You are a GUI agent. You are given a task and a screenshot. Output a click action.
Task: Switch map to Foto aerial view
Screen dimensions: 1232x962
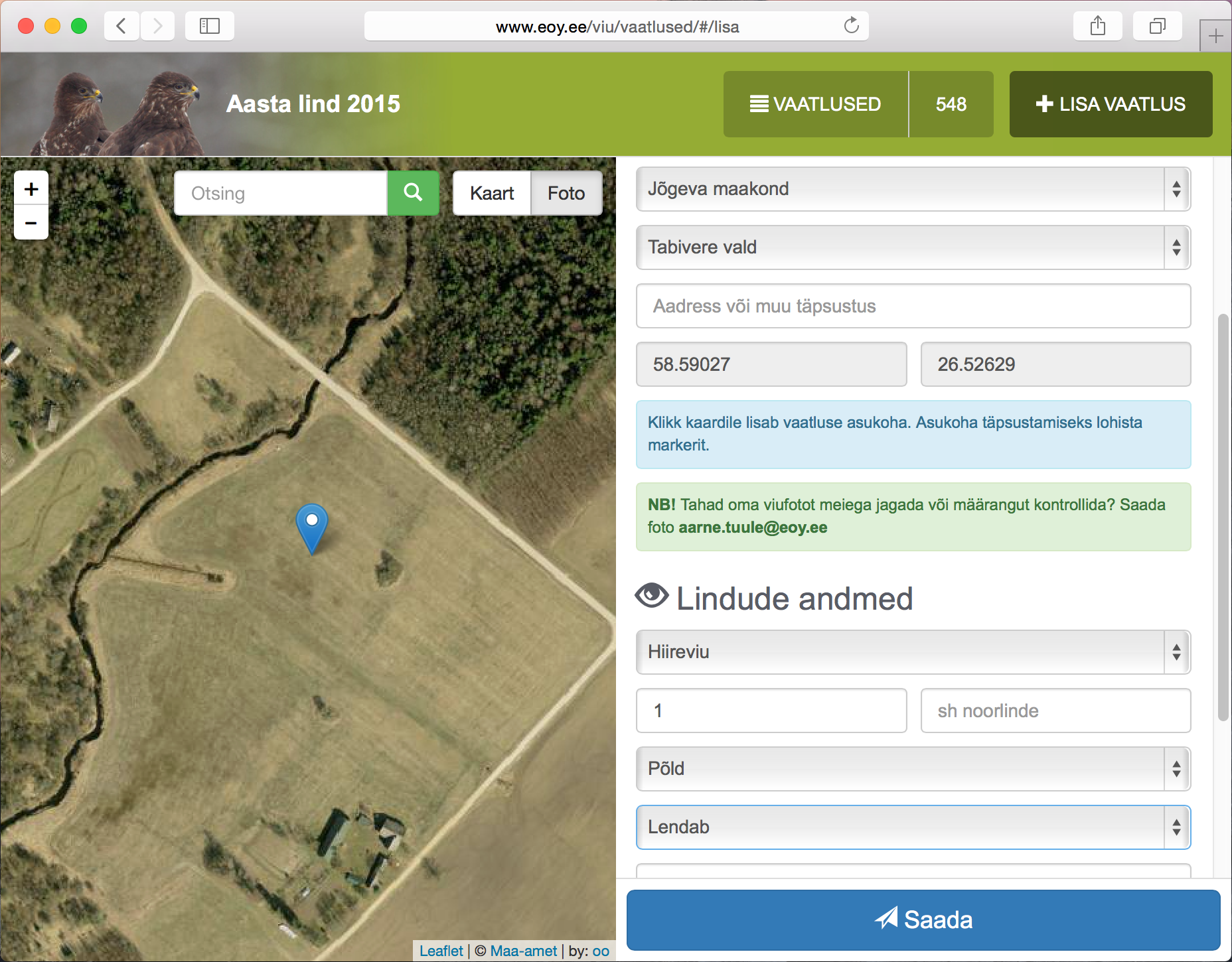566,193
